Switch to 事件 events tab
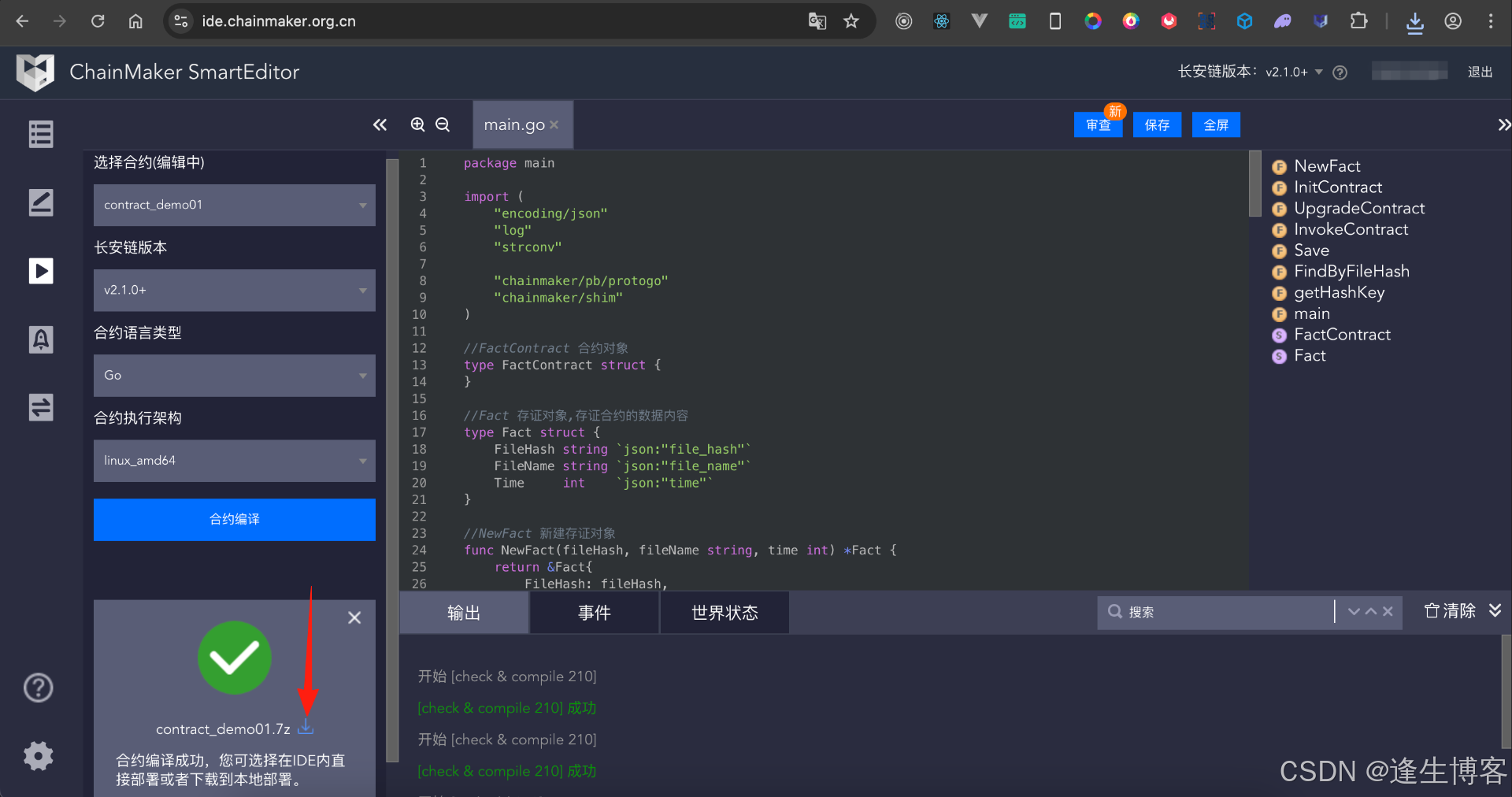This screenshot has height=797, width=1512. tap(595, 613)
